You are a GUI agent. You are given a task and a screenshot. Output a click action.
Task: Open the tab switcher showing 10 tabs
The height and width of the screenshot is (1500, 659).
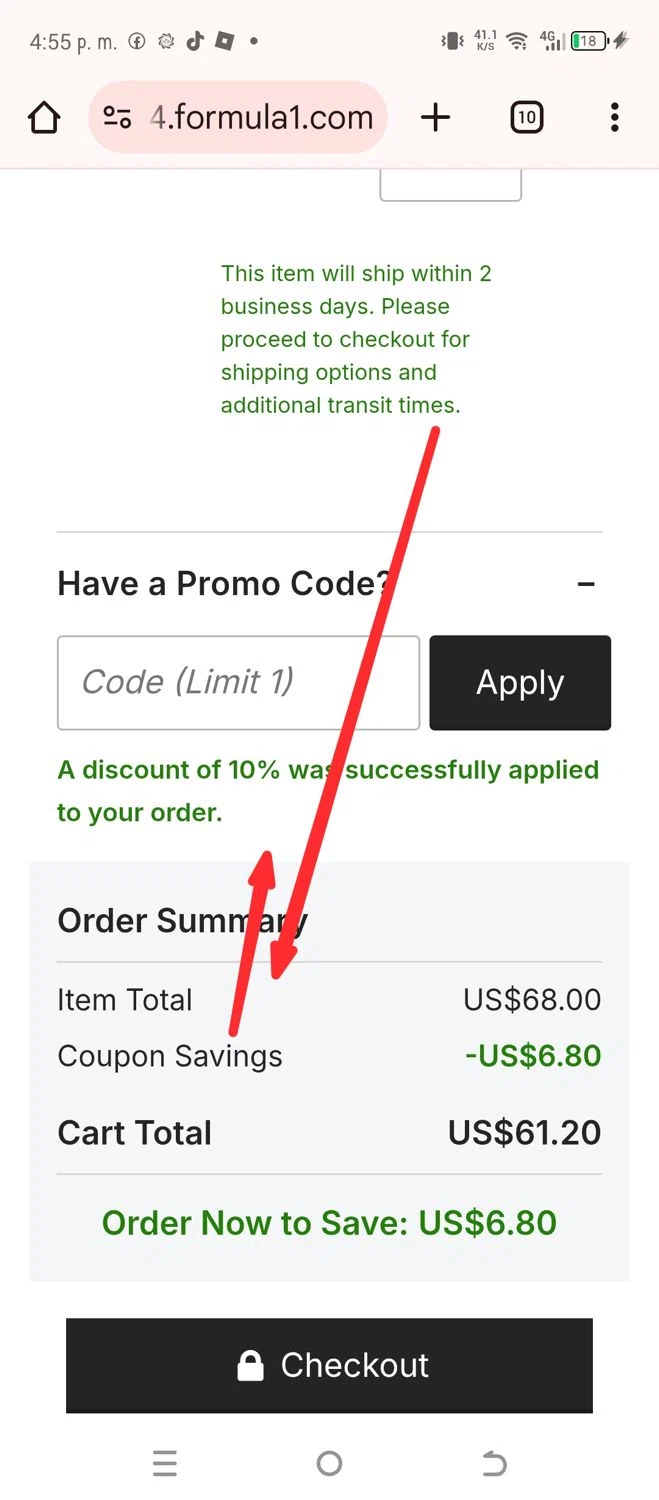(526, 118)
